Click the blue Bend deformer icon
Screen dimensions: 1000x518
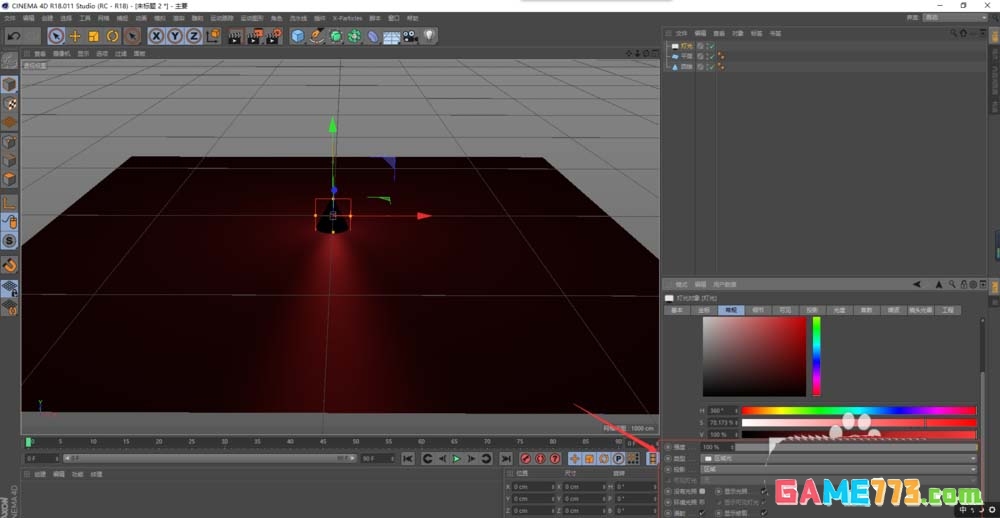pyautogui.click(x=373, y=36)
